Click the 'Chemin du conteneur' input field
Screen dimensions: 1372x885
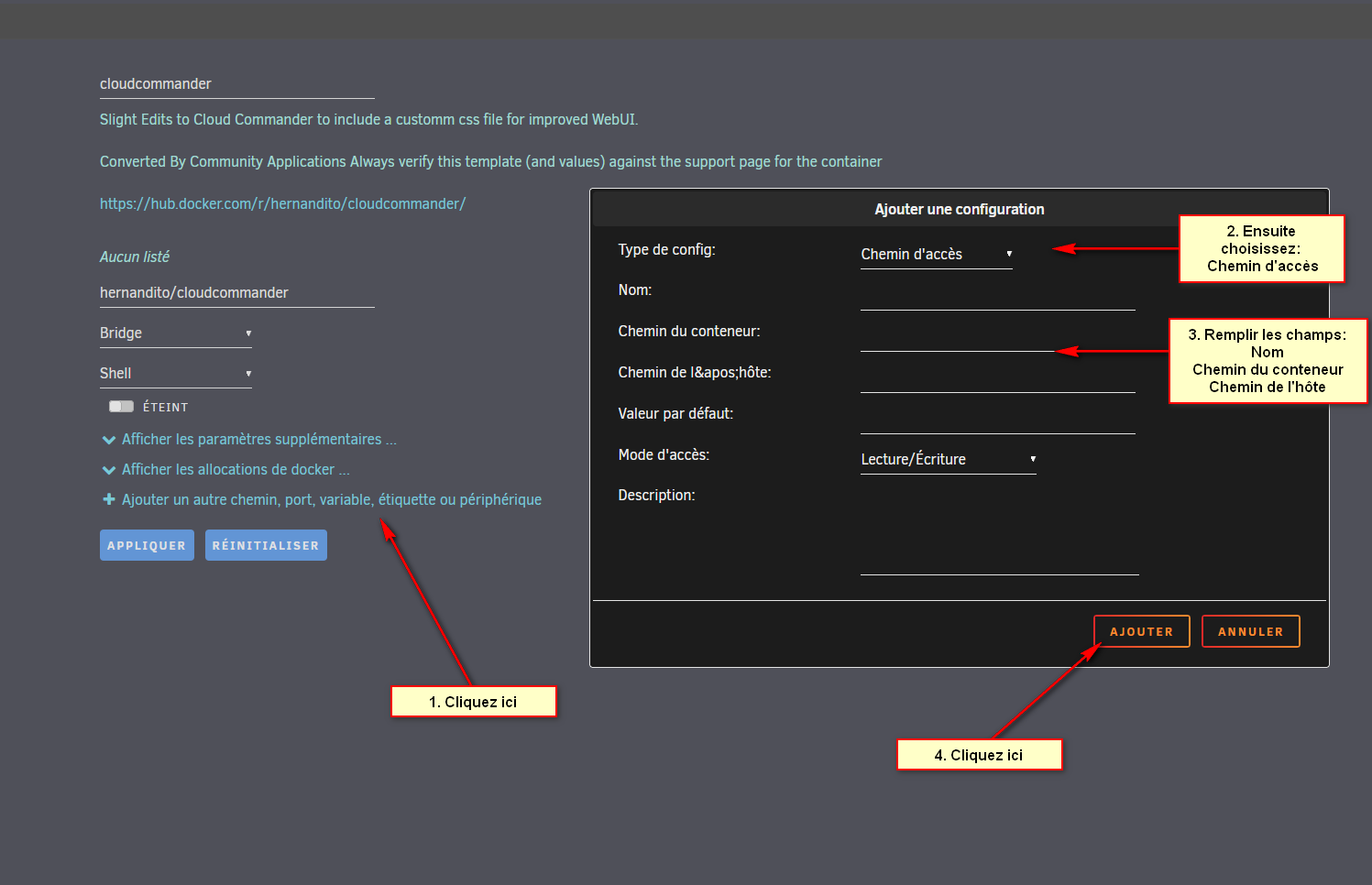(997, 337)
